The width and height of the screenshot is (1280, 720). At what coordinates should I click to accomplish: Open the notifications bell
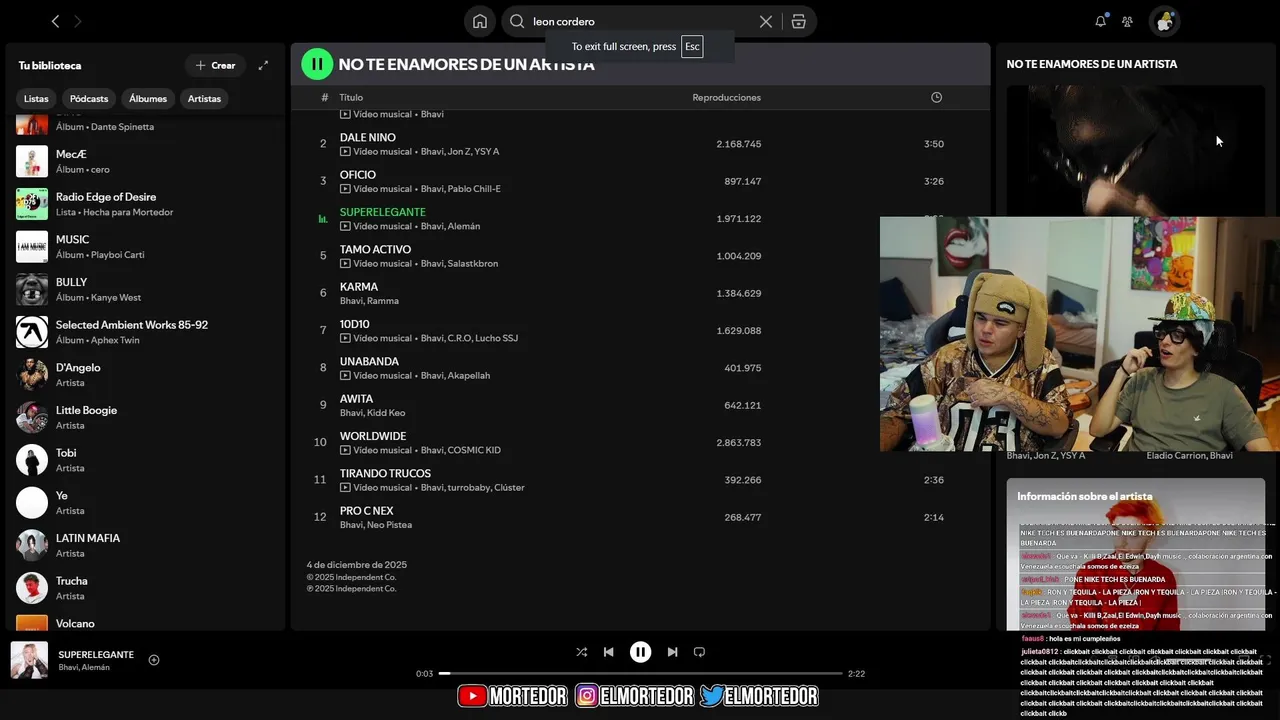tap(1101, 21)
